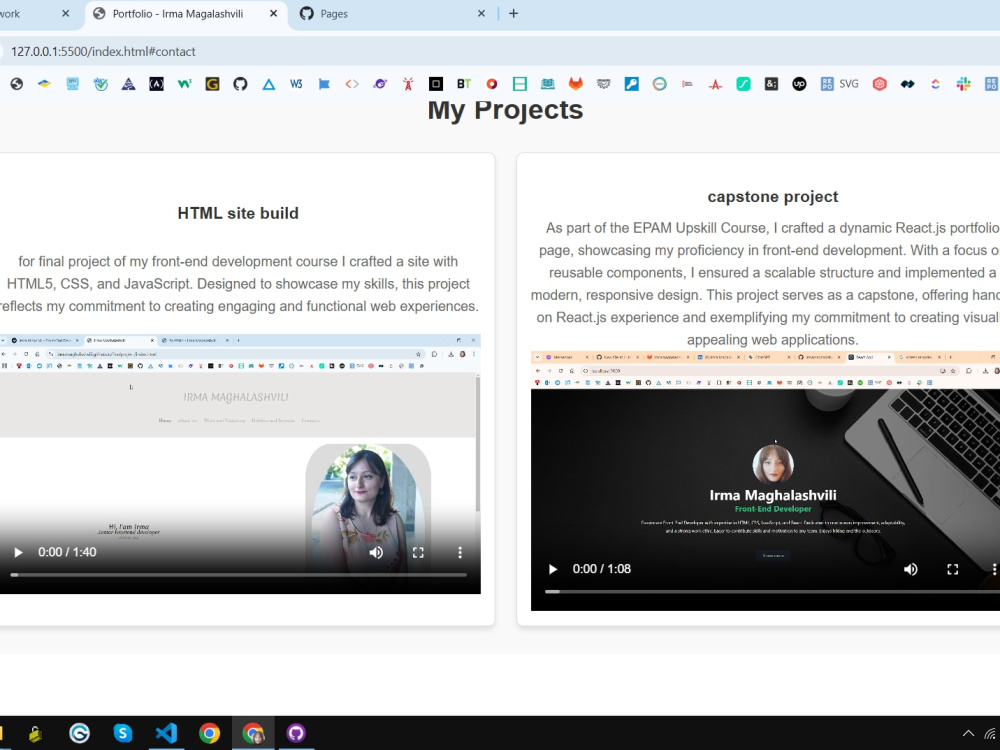Viewport: 1000px width, 750px height.
Task: Open the green W³ bookmark
Action: coord(184,84)
